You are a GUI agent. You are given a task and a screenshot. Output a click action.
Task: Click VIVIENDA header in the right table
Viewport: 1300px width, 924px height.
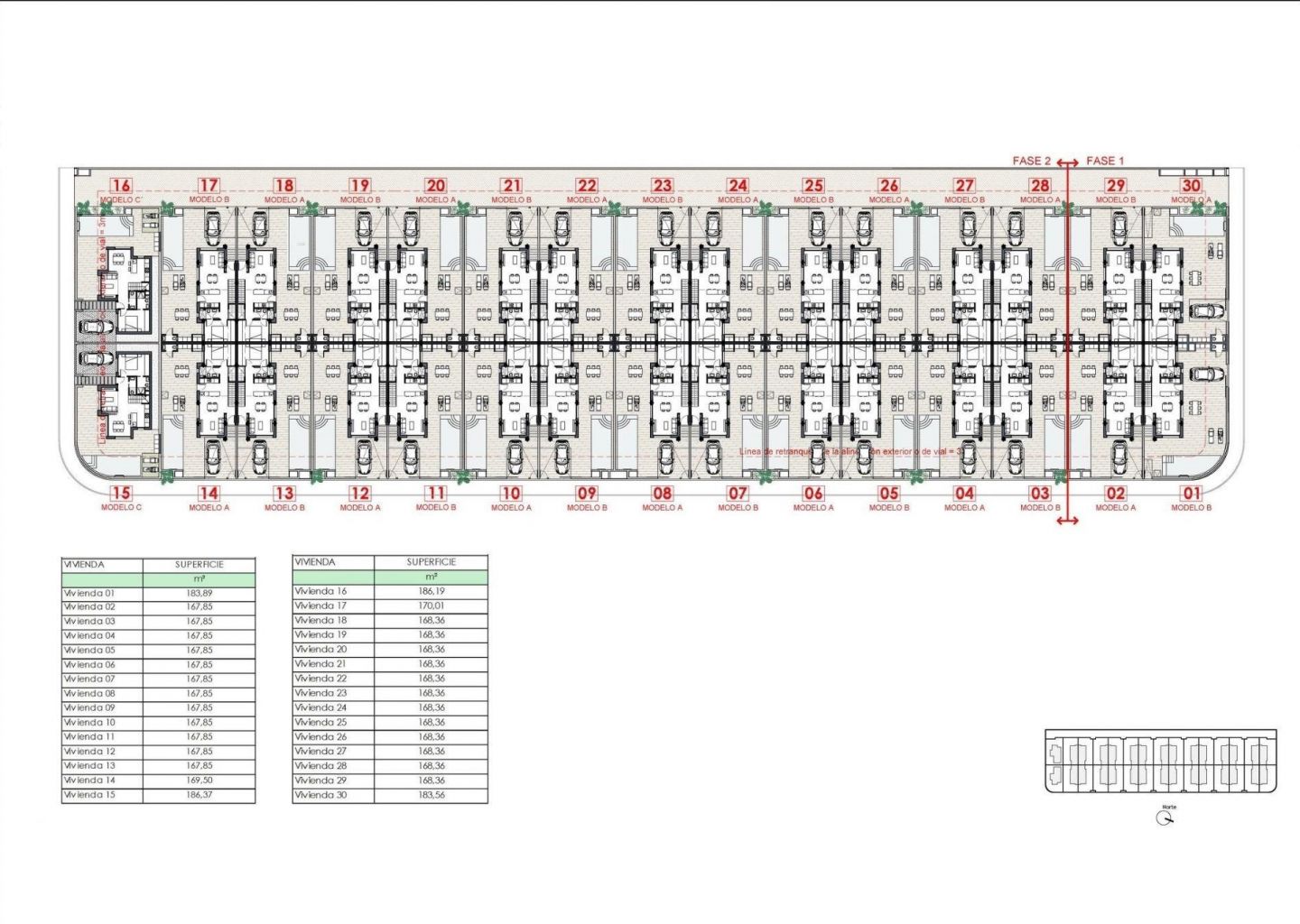pos(315,561)
